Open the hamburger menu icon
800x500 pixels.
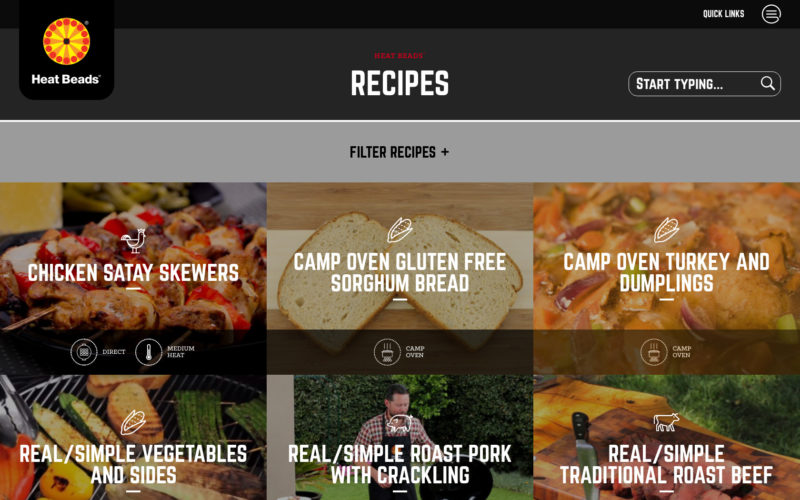(771, 14)
